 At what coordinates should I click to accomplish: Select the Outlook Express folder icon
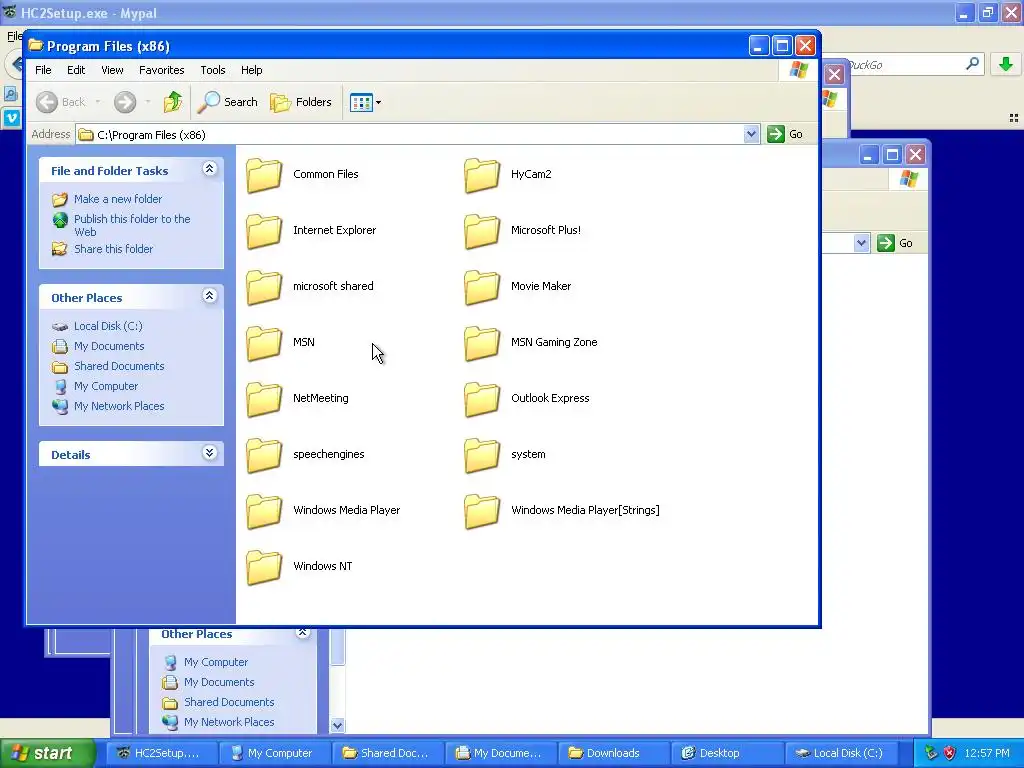click(x=482, y=399)
